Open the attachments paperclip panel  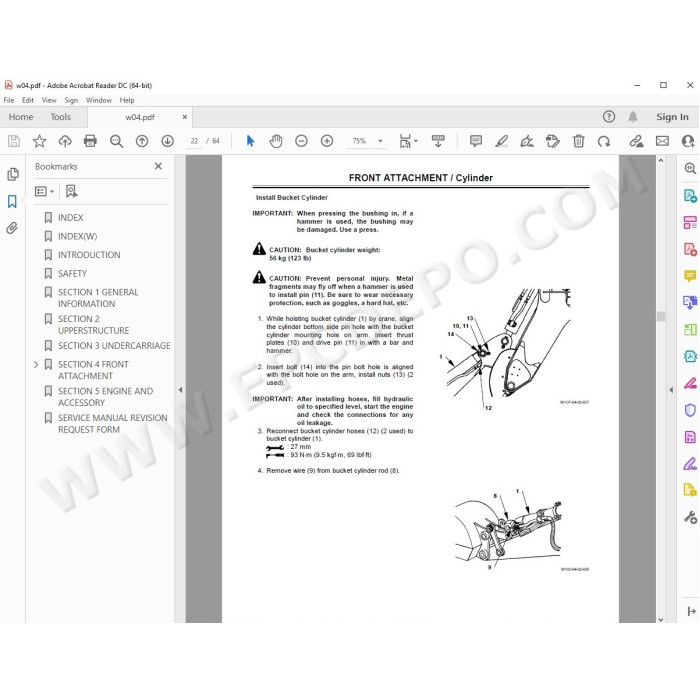[x=12, y=228]
